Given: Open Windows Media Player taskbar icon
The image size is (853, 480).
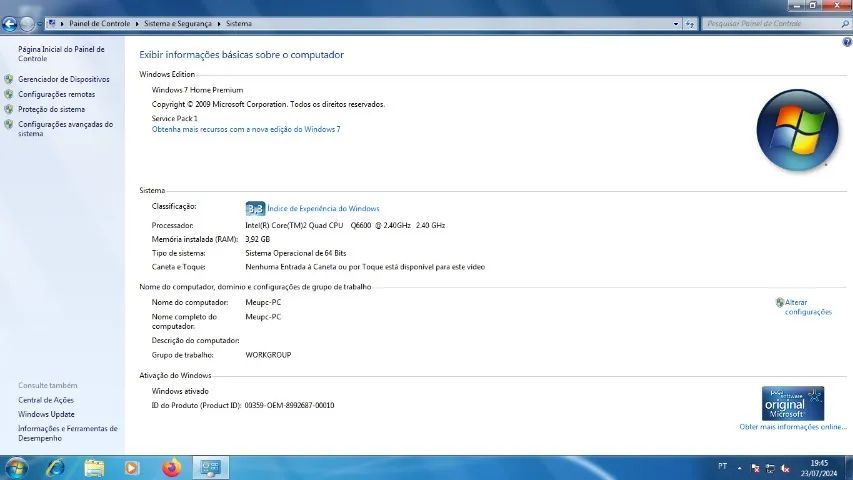Looking at the screenshot, I should [132, 468].
